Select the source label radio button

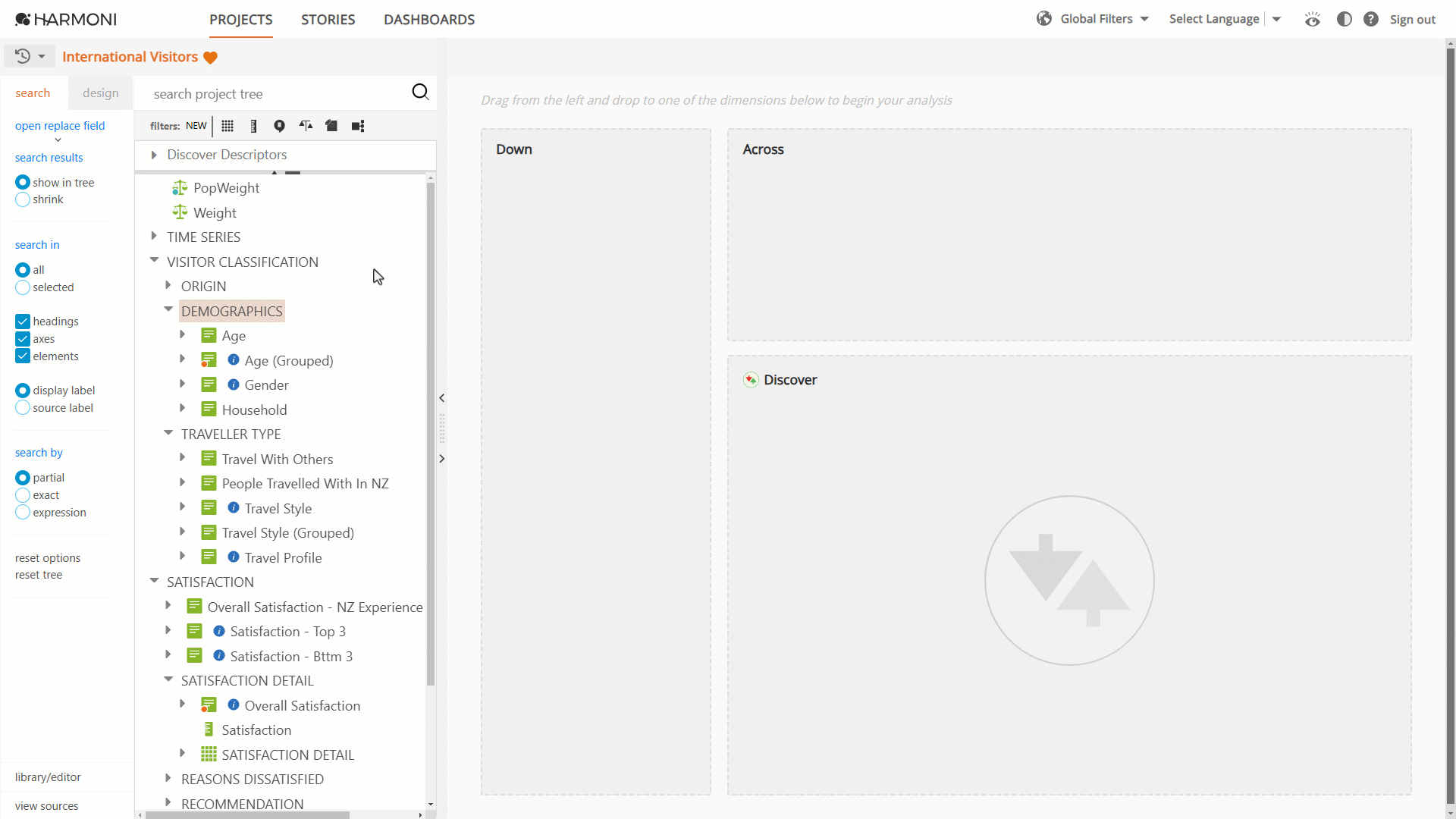23,408
